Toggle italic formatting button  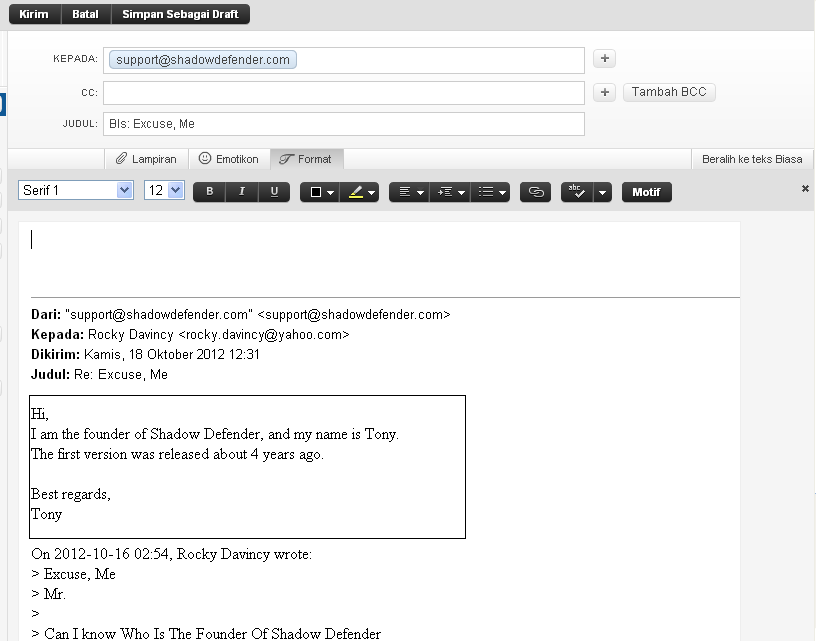pyautogui.click(x=241, y=192)
